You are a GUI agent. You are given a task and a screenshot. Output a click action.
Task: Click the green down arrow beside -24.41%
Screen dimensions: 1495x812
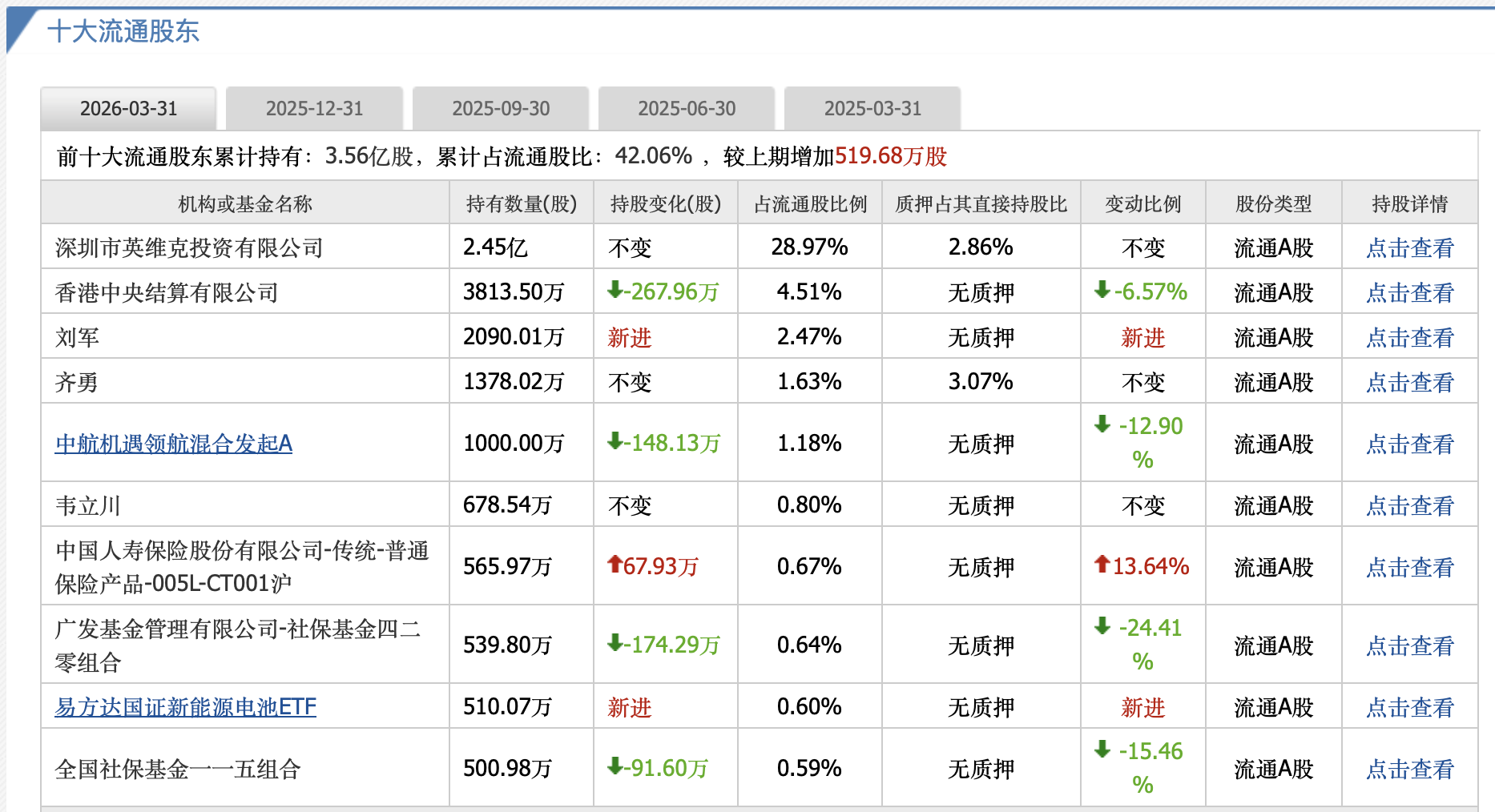(x=1102, y=625)
